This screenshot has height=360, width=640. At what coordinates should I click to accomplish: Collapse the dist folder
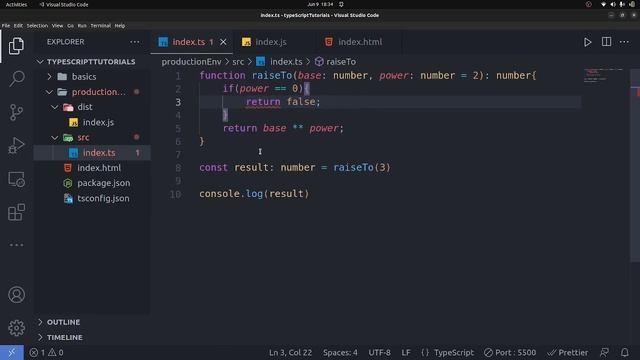tap(92, 107)
